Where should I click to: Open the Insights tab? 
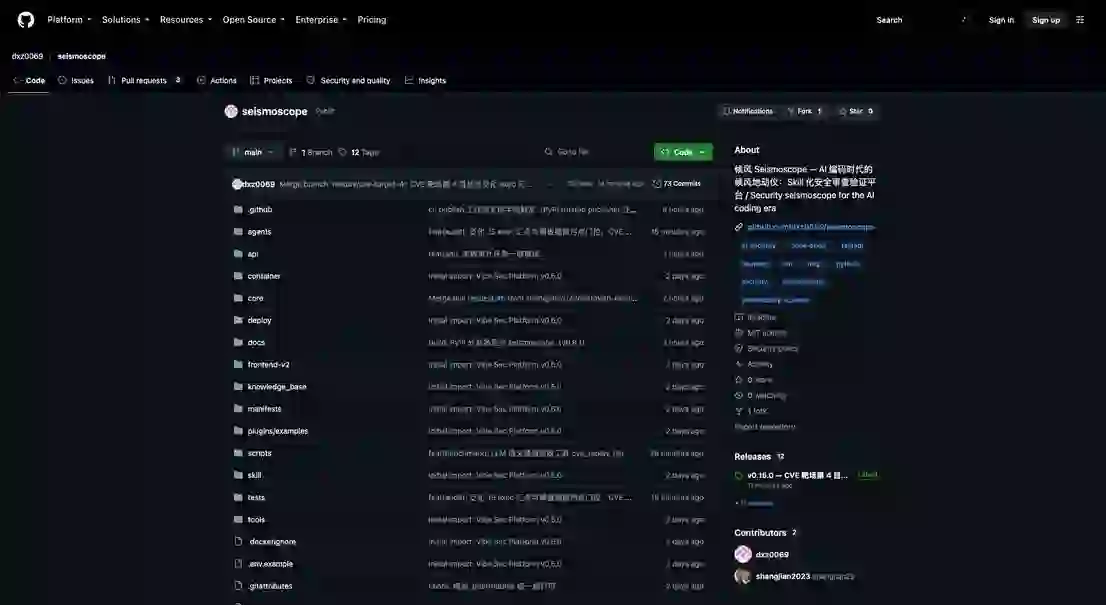(425, 80)
